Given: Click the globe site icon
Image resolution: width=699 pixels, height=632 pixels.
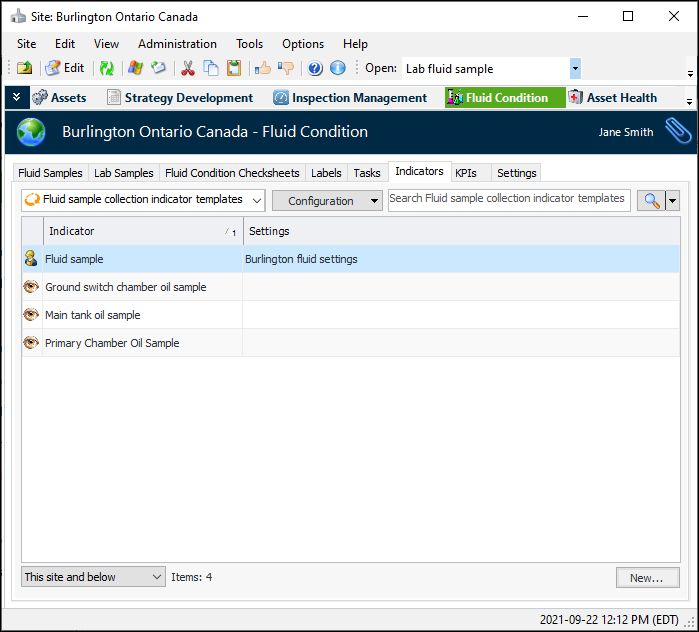Looking at the screenshot, I should (x=31, y=132).
